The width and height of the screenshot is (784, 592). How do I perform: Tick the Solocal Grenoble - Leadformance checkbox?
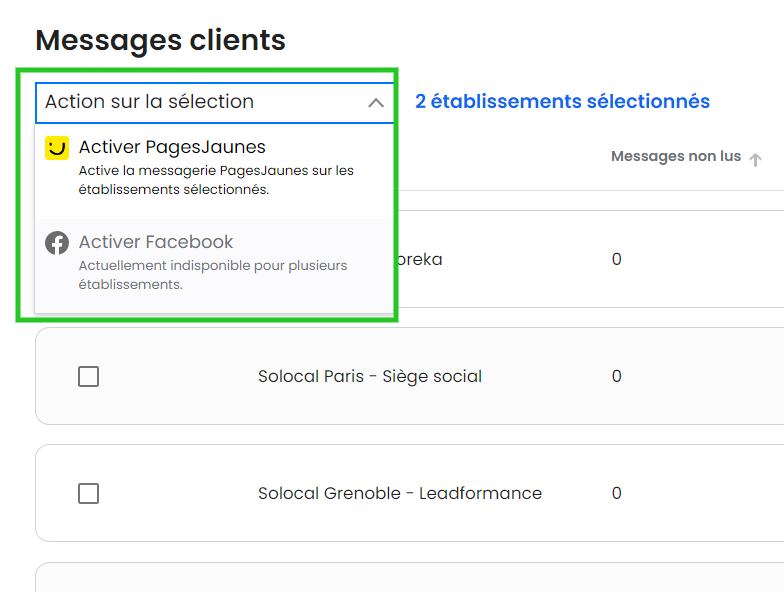point(88,494)
